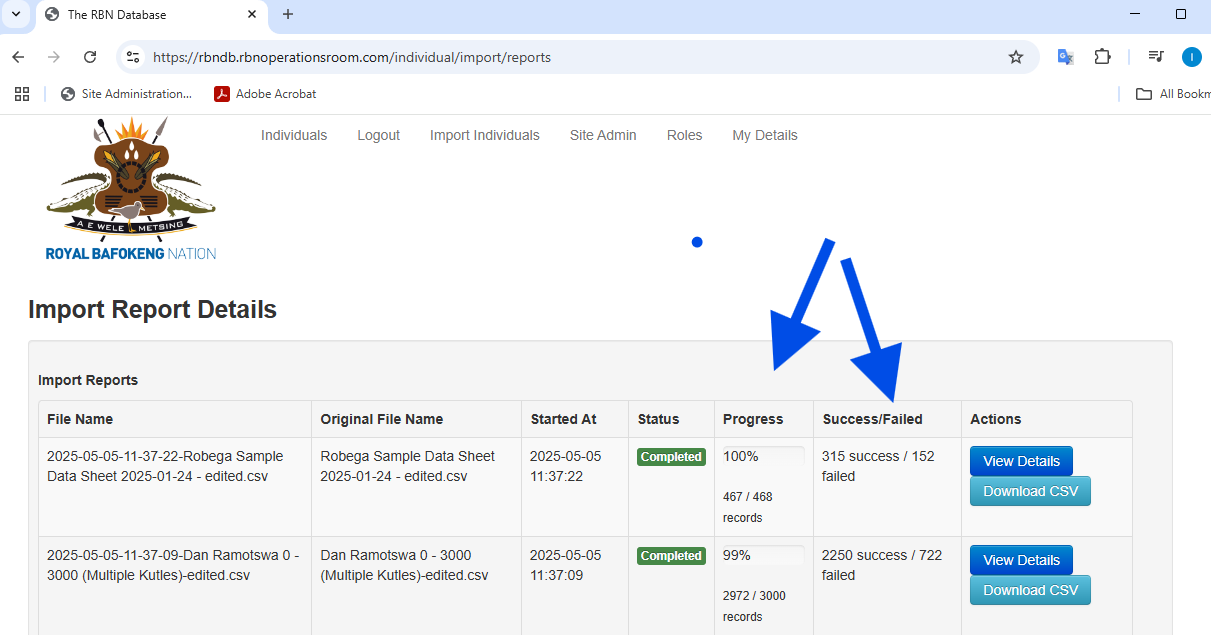Image resolution: width=1211 pixels, height=635 pixels.
Task: Go to Import Individuals menu
Action: pos(484,135)
